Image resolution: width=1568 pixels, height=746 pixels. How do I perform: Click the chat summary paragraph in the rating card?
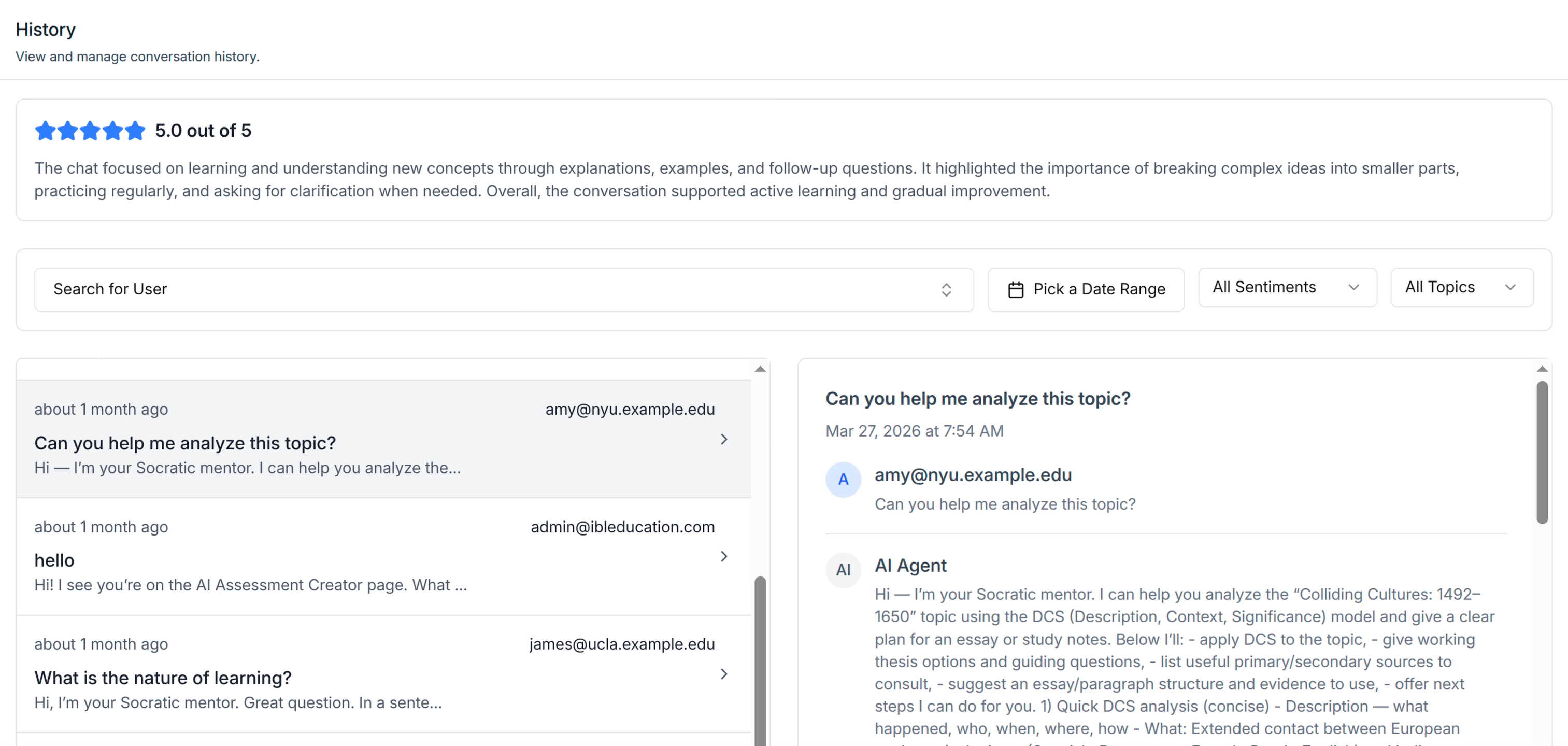(747, 179)
